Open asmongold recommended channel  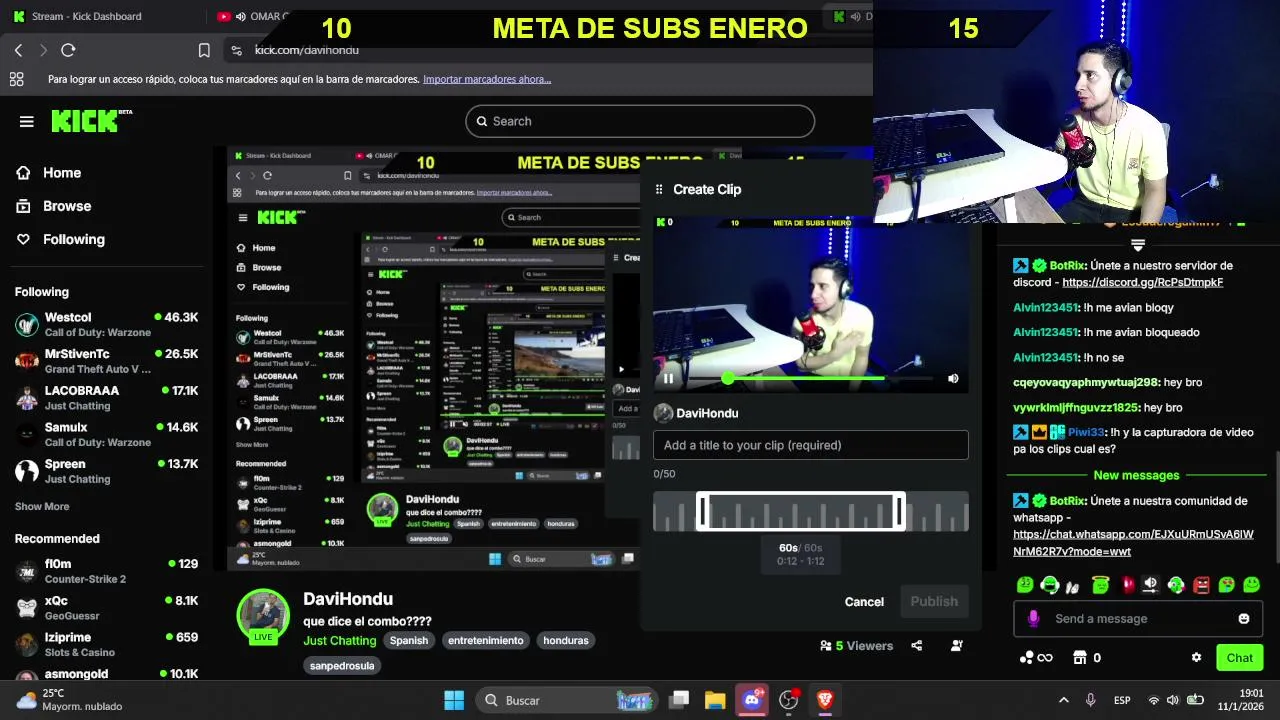tap(106, 674)
